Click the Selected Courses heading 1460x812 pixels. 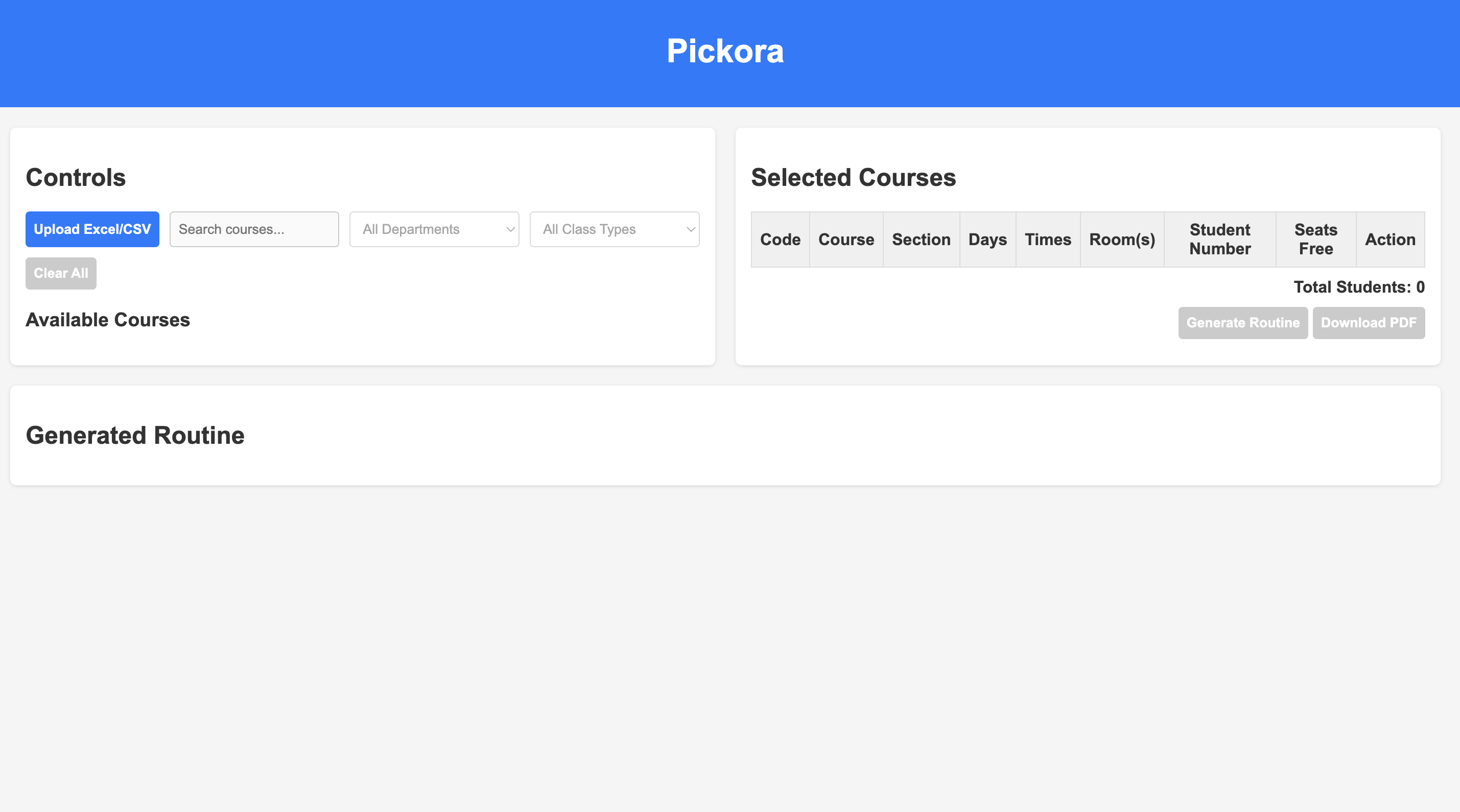click(853, 177)
